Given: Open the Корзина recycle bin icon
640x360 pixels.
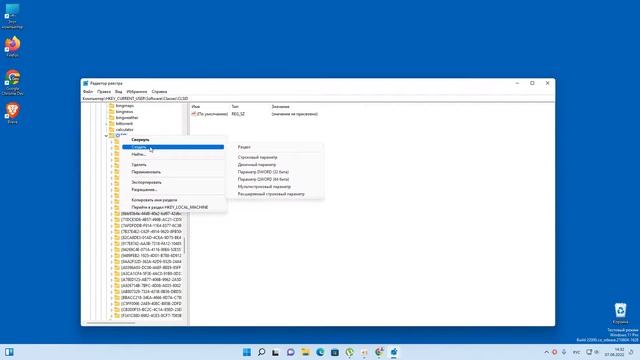Looking at the screenshot, I should tap(620, 313).
